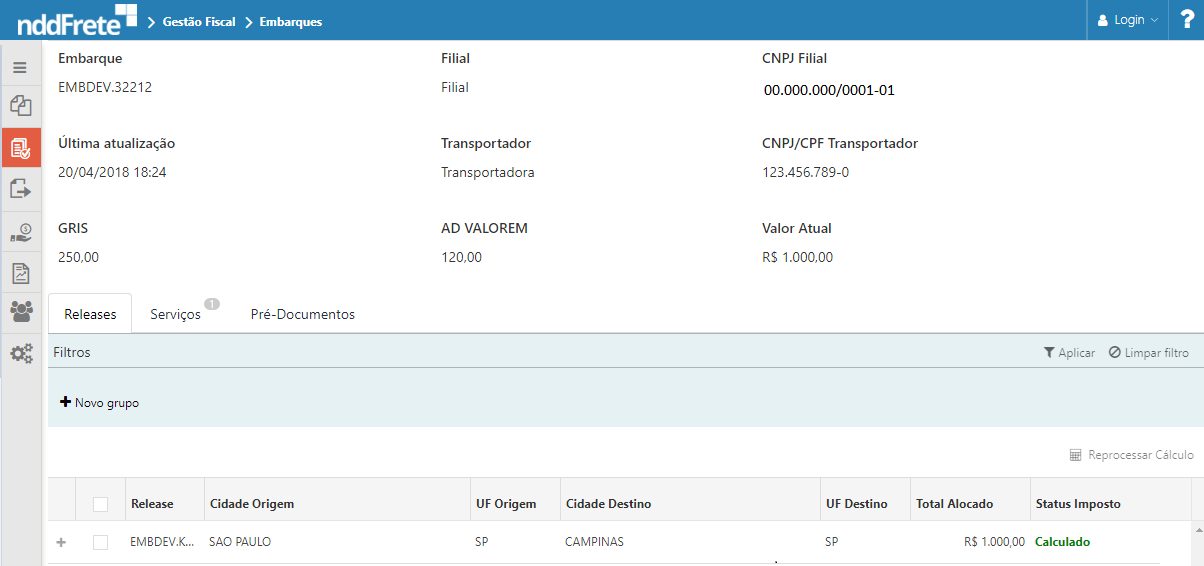Switch to the Pré-Documentos tab
The height and width of the screenshot is (566, 1204).
pos(303,314)
